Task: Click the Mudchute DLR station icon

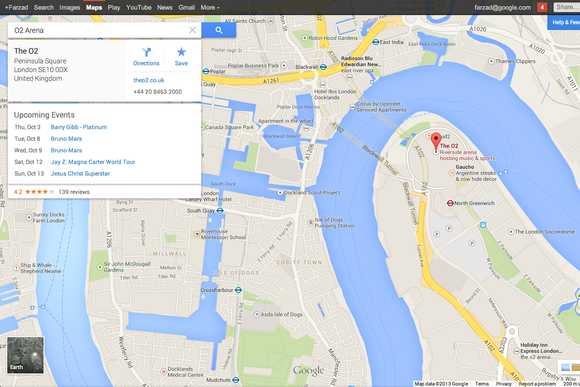Action: tap(236, 380)
